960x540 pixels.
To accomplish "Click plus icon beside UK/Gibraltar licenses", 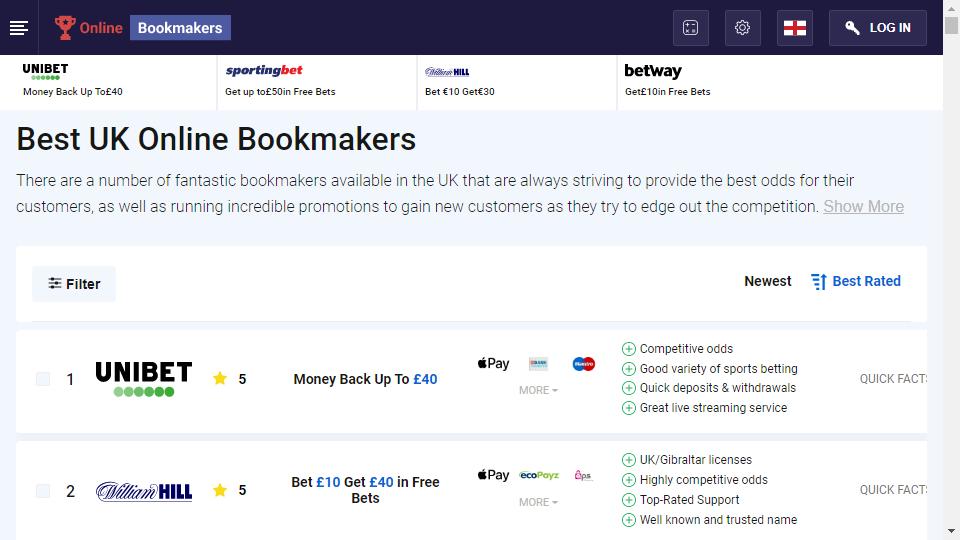I will 629,460.
